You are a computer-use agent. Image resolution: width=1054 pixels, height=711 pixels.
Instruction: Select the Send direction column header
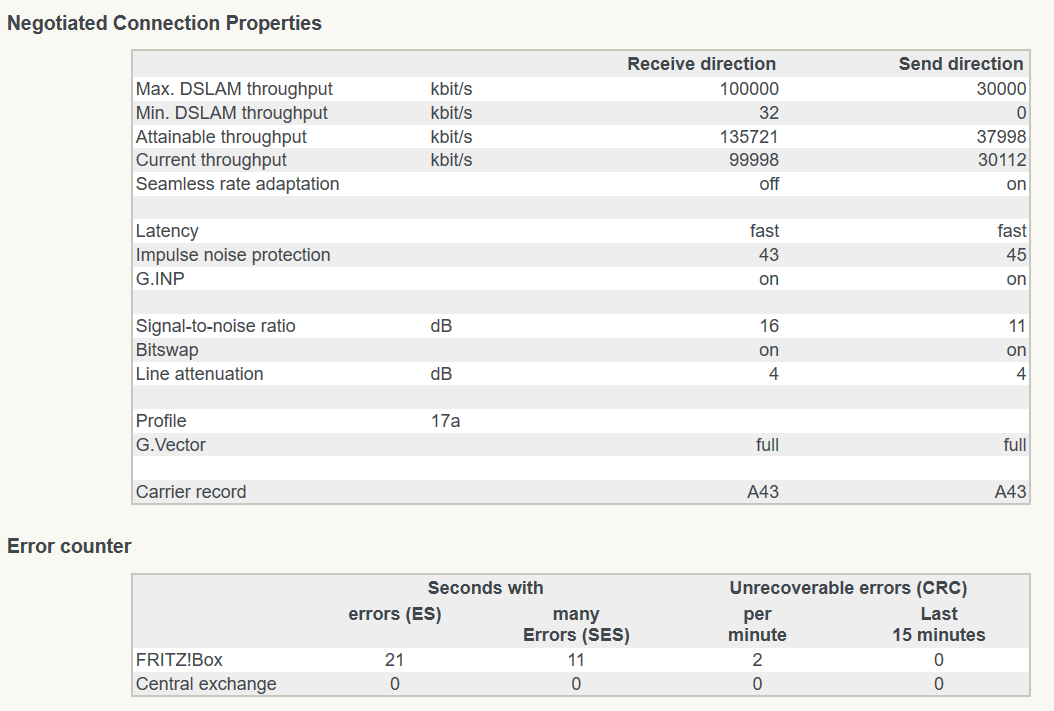pyautogui.click(x=961, y=64)
